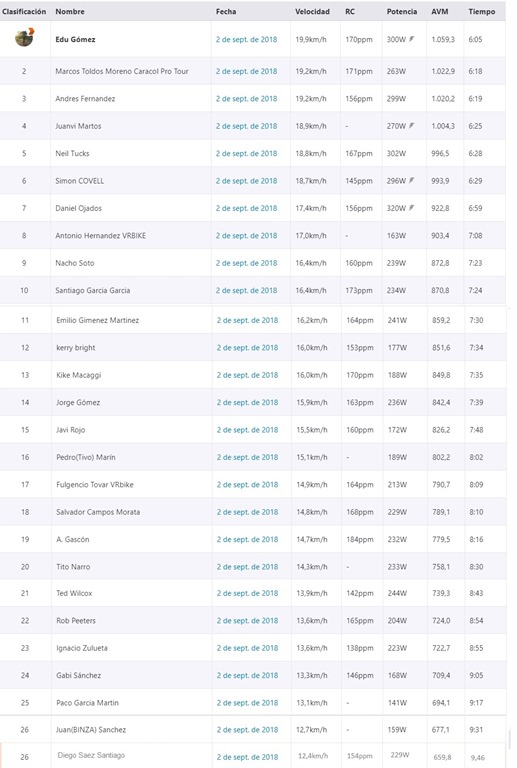
Task: Click power meter icon beside 270W
Action: coord(412,126)
